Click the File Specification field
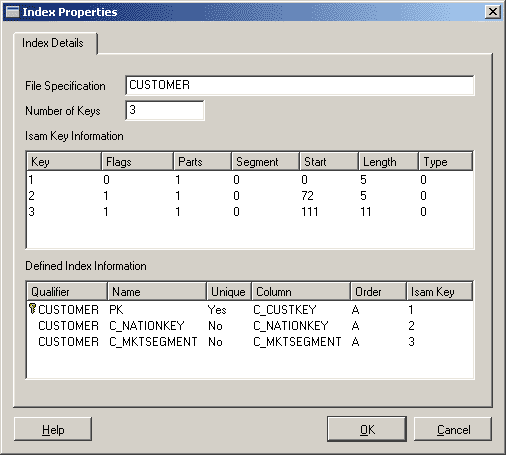This screenshot has height=455, width=506. coord(299,85)
